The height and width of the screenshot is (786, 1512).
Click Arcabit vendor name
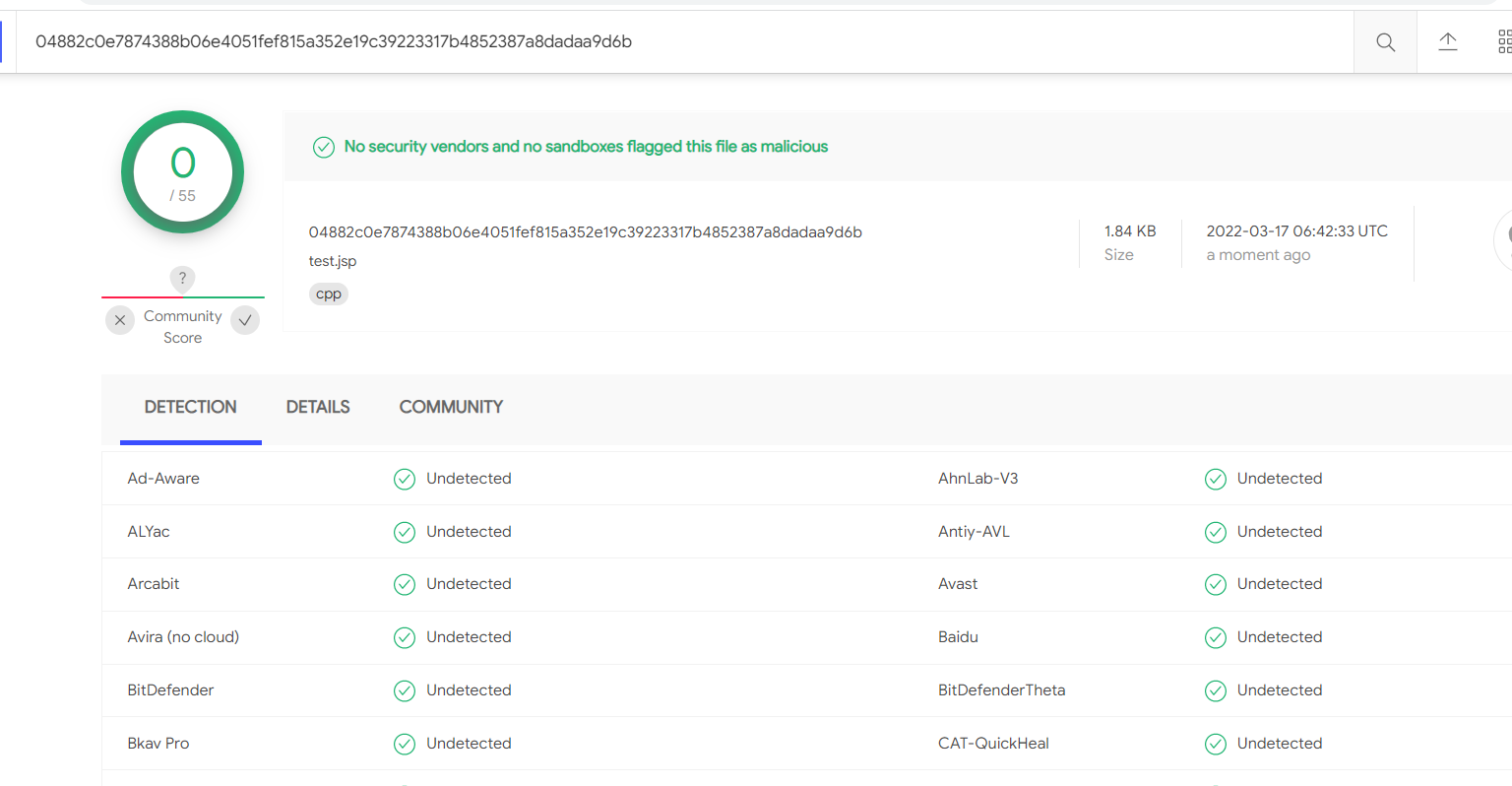(154, 584)
